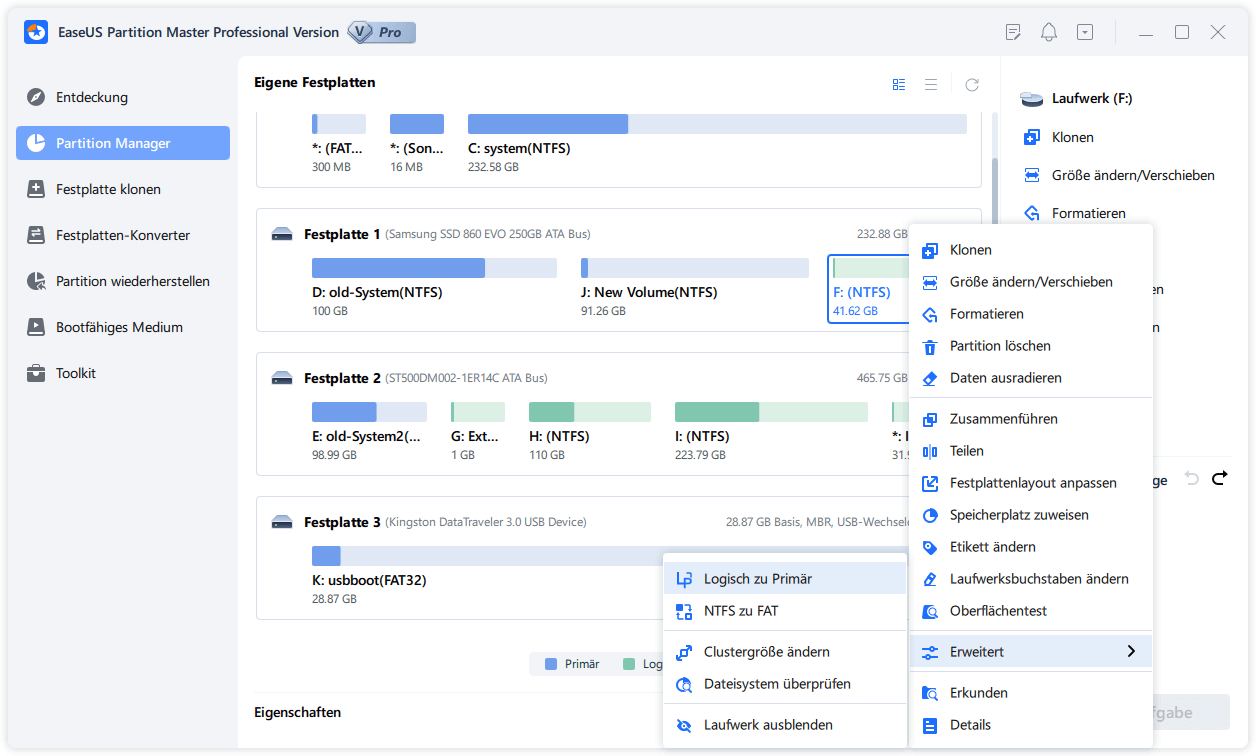The height and width of the screenshot is (756, 1256).
Task: Select NTFS zu FAT conversion option
Action: (x=785, y=610)
